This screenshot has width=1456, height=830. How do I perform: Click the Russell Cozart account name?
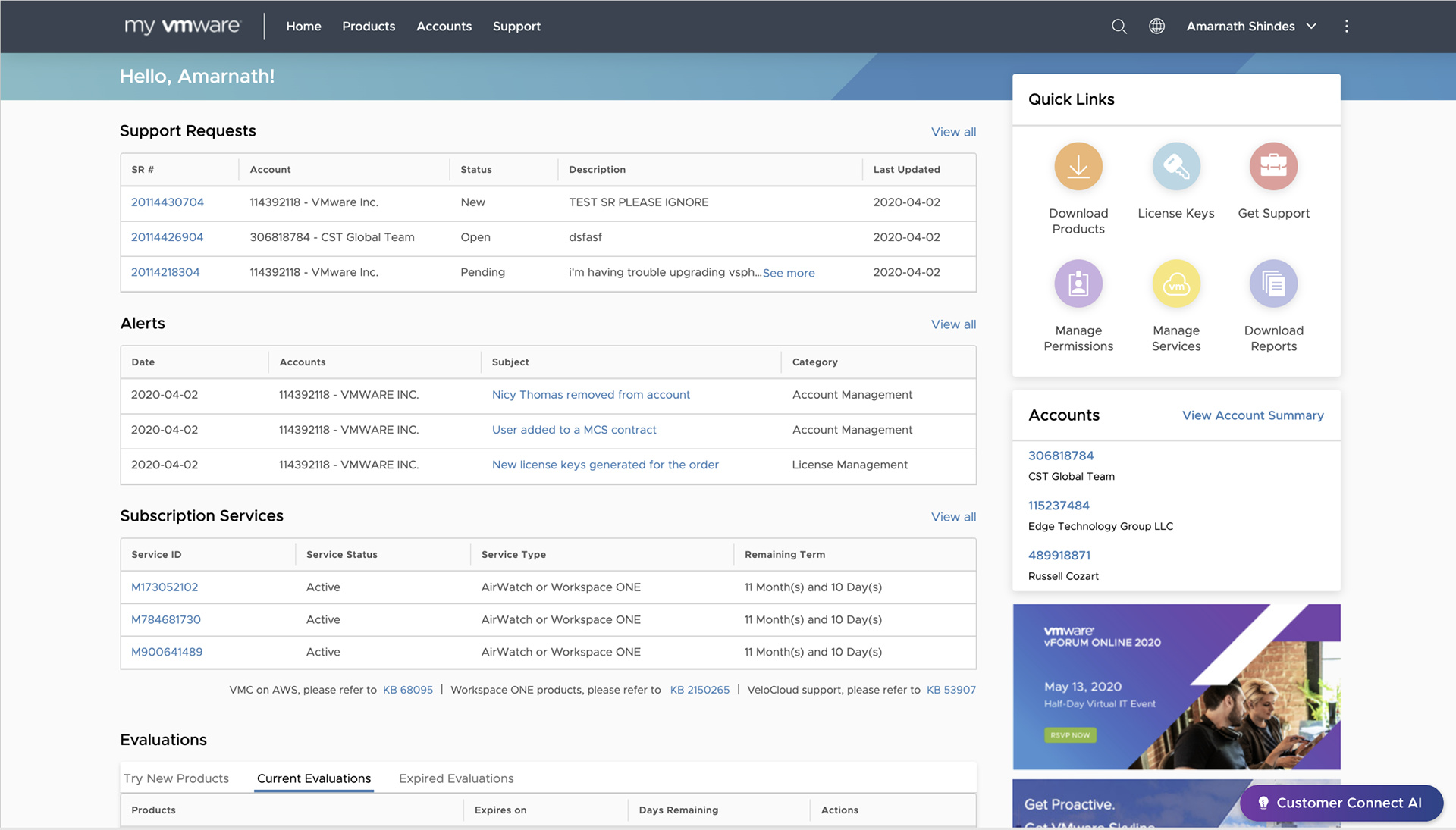(x=1063, y=577)
